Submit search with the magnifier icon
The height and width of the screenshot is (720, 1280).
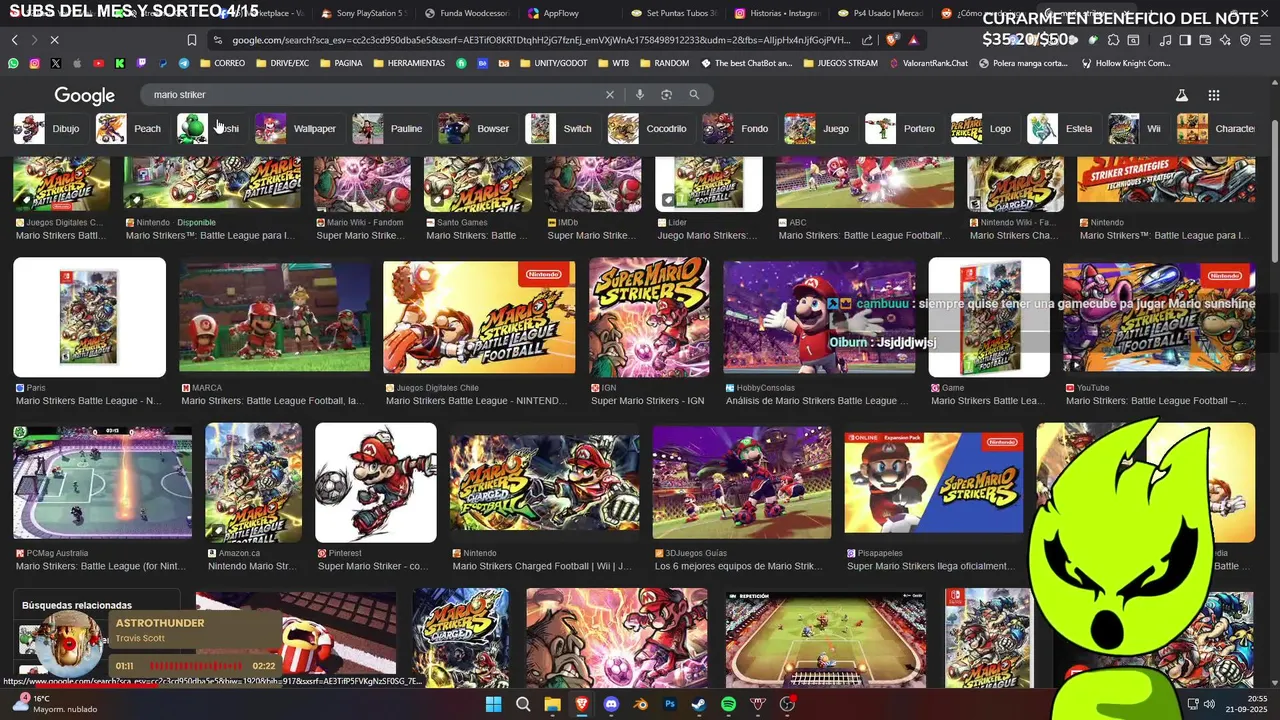coord(694,95)
